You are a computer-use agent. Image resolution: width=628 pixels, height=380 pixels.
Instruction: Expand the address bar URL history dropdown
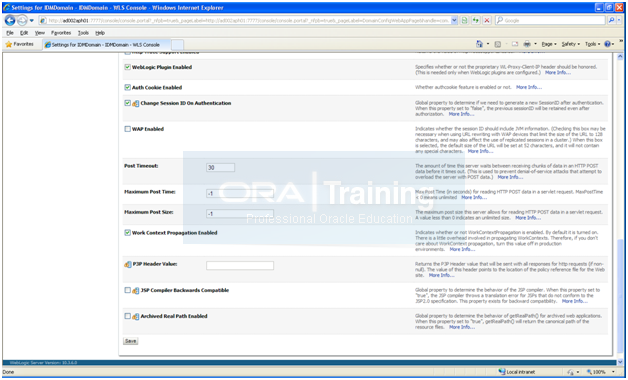454,20
